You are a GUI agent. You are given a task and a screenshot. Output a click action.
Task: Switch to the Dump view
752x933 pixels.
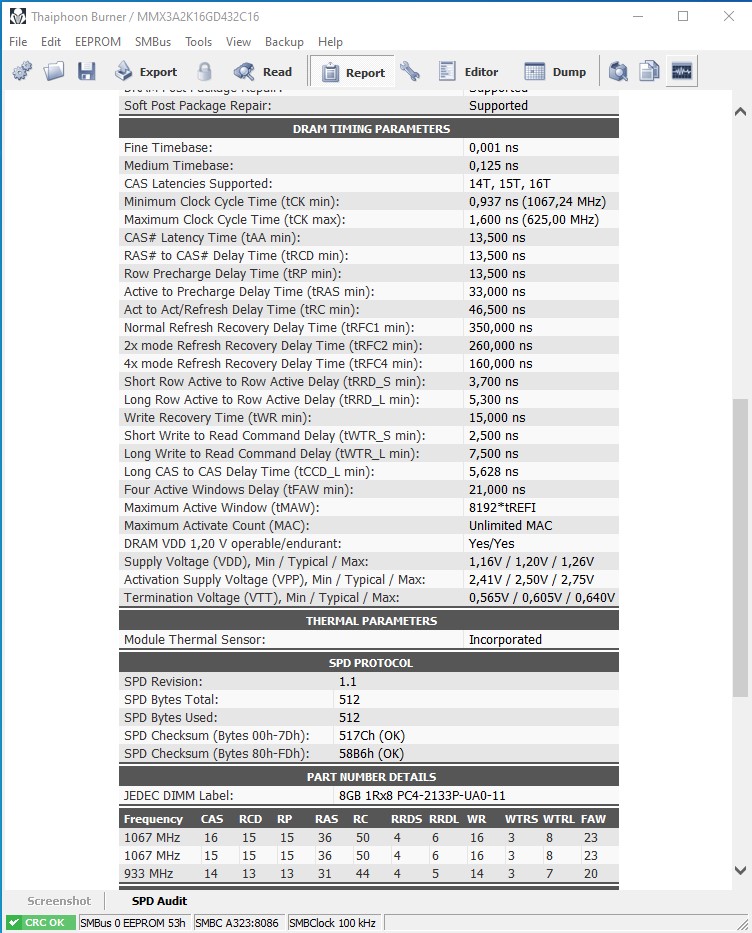point(555,72)
